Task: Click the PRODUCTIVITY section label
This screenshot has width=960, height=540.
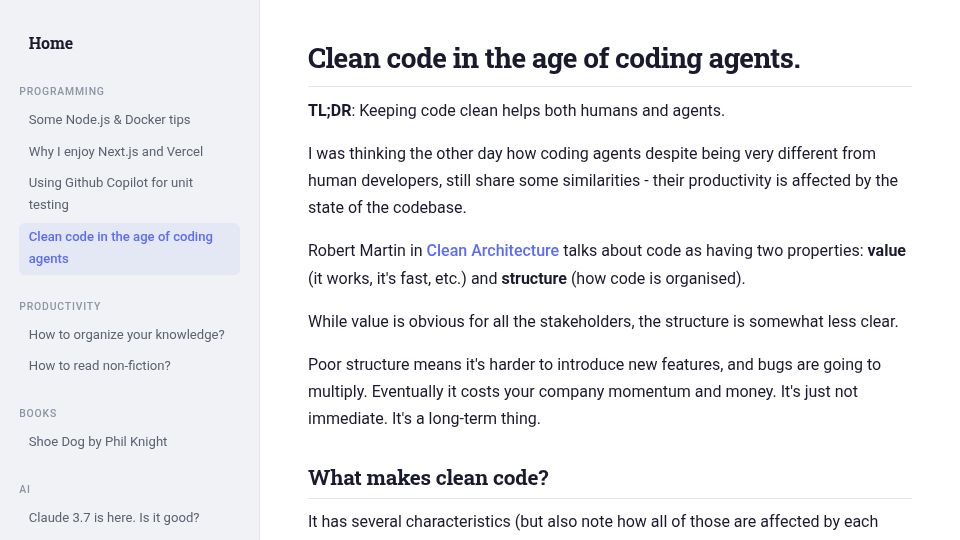Action: point(60,306)
